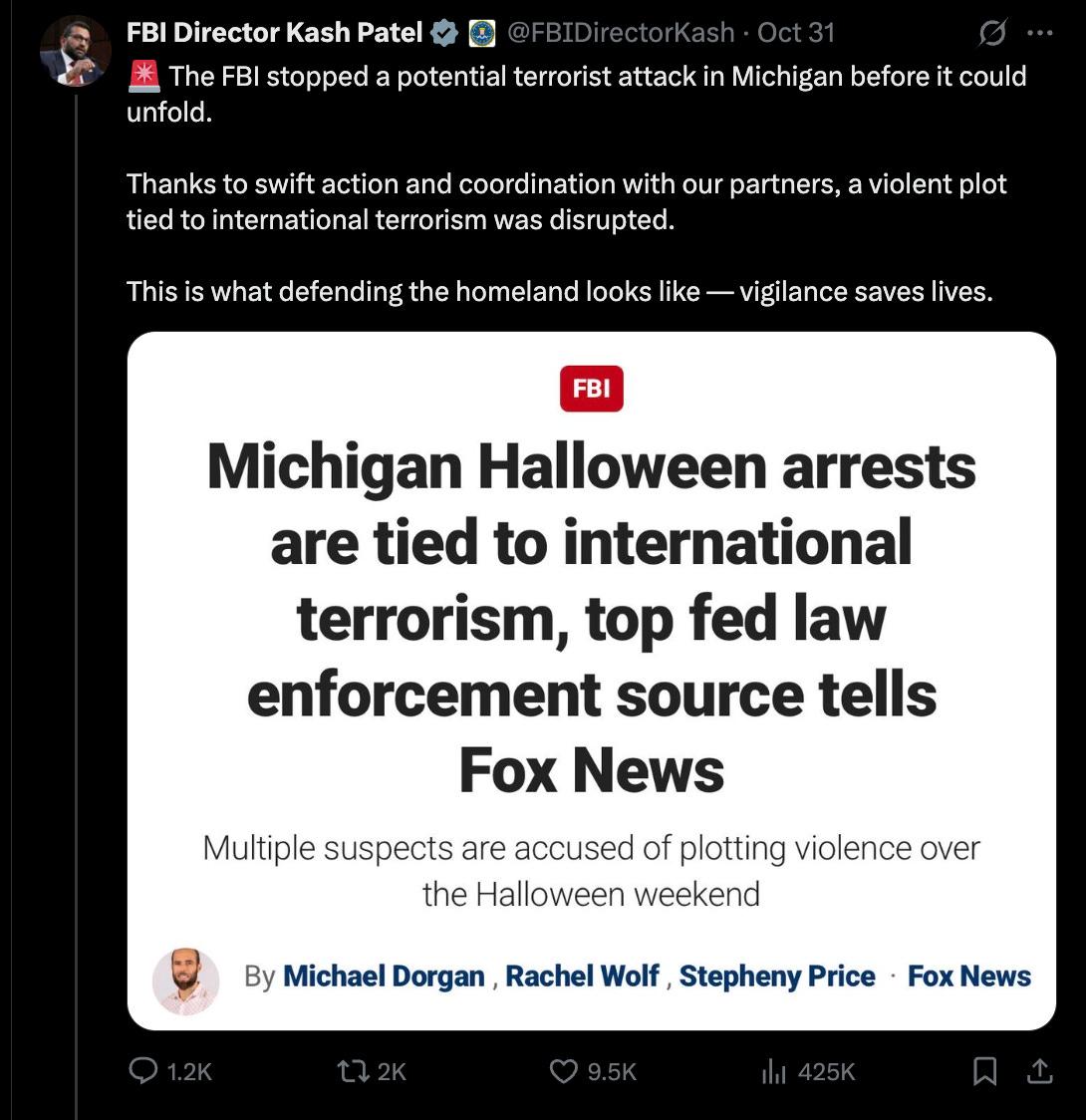Click the blue verified checkmark badge
Viewport: 1086px width, 1120px height.
coord(444,33)
